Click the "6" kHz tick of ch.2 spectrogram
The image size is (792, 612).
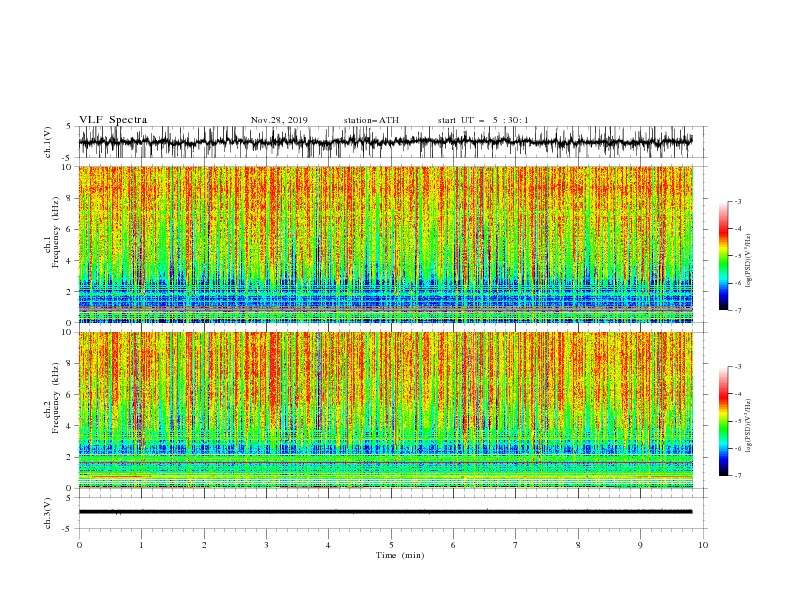coord(70,395)
